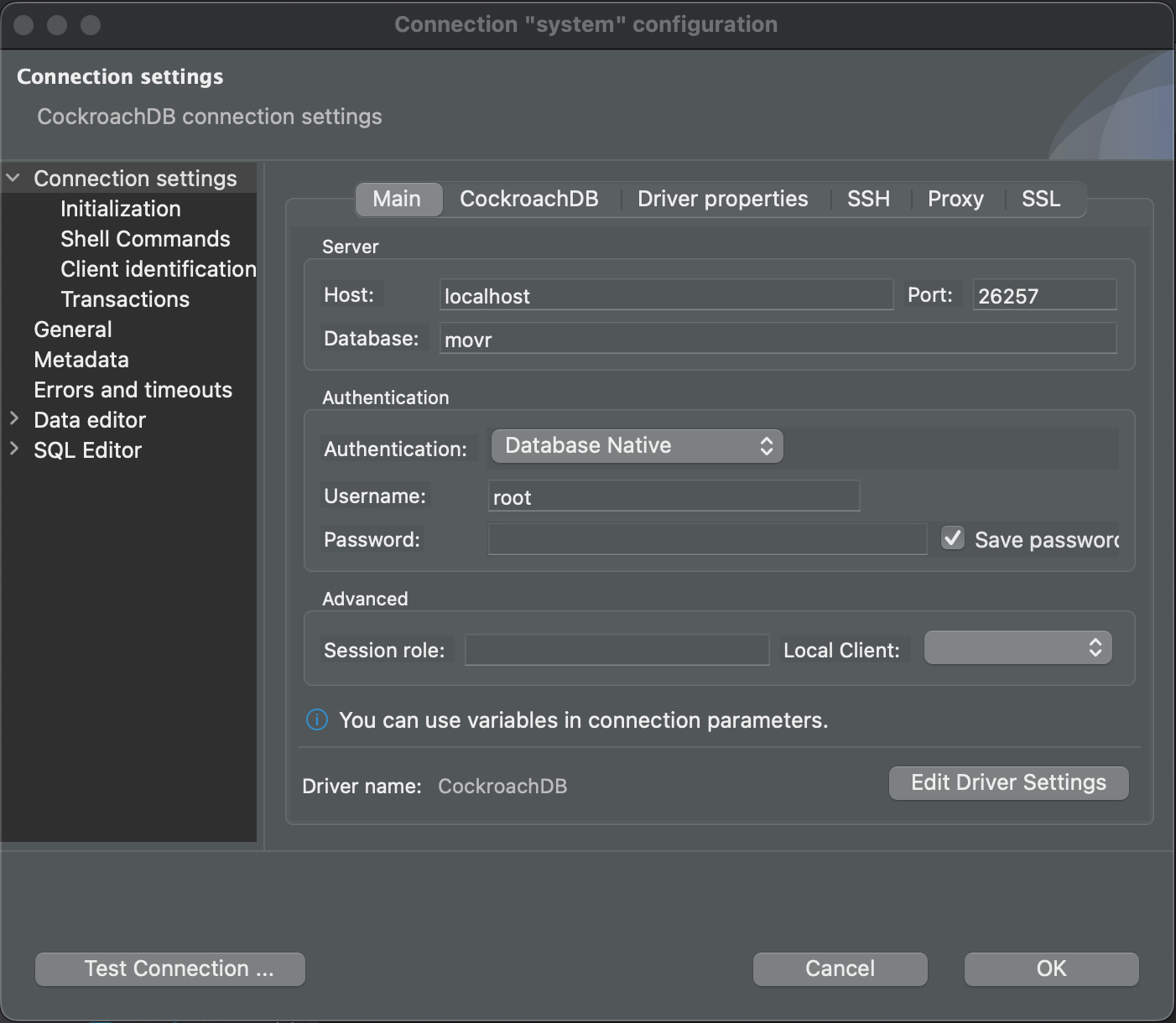This screenshot has width=1176, height=1023.
Task: Click OK to save the connection
Action: [x=1051, y=968]
